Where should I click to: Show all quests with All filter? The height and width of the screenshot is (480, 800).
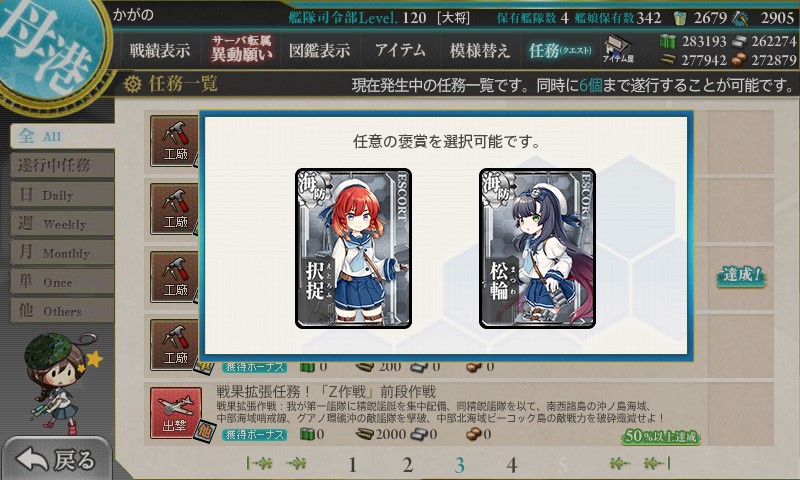point(62,136)
